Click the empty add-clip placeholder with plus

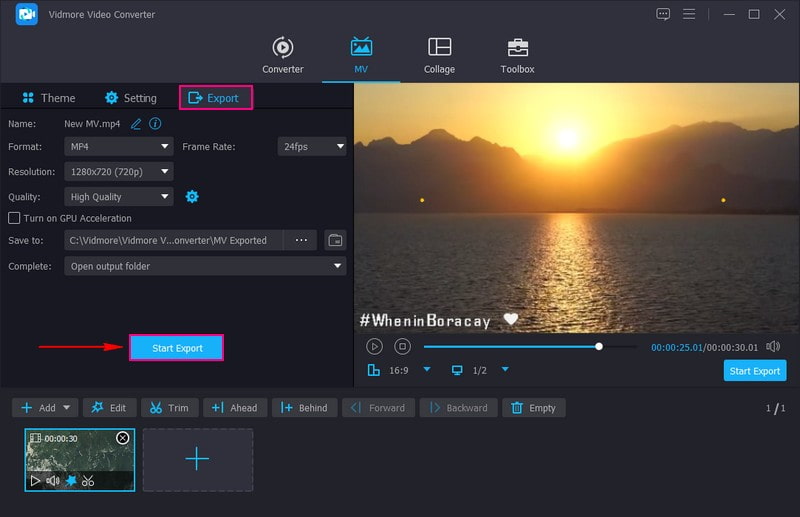[198, 459]
